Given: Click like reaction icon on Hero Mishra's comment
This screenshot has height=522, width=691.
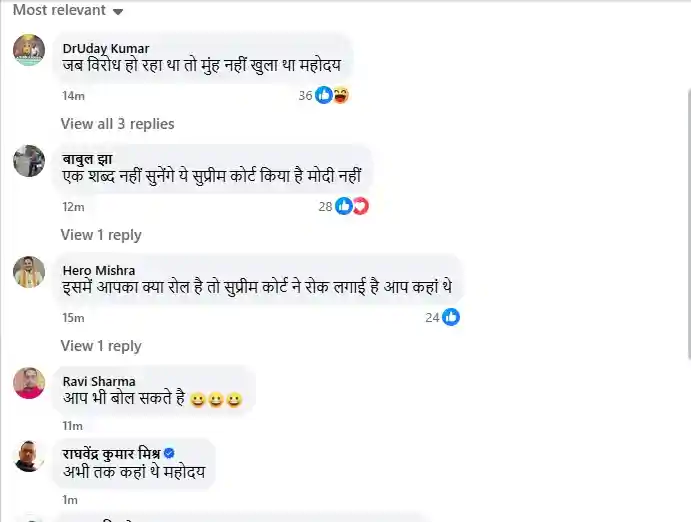Looking at the screenshot, I should (451, 317).
